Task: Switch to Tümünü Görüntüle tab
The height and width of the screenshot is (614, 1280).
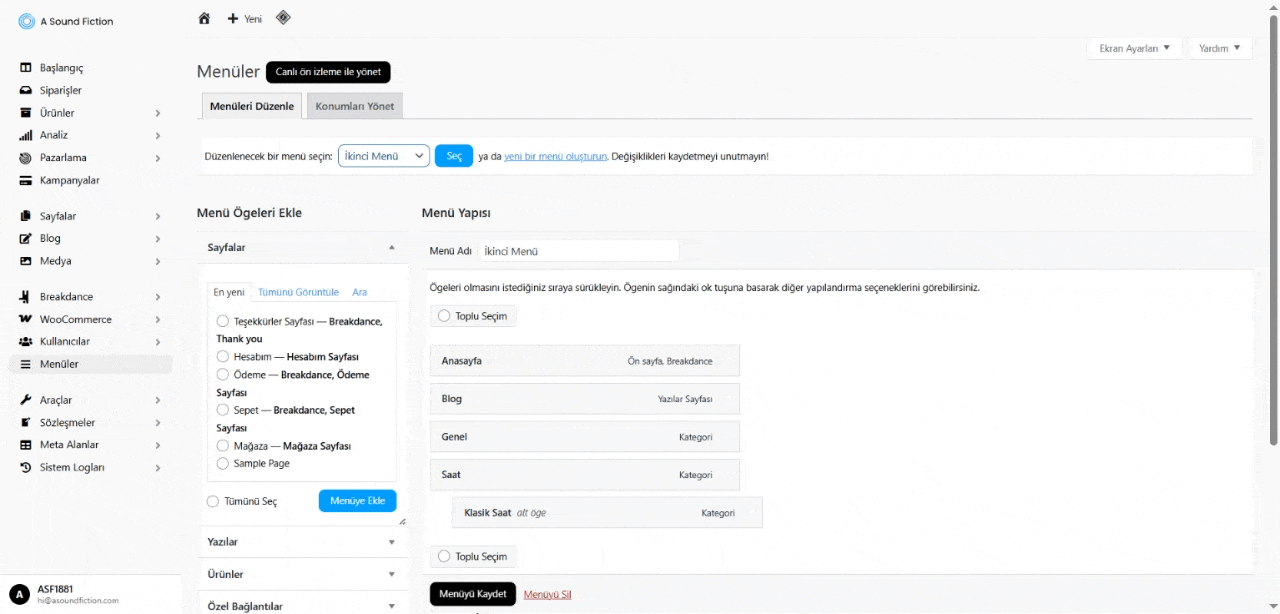Action: click(298, 292)
